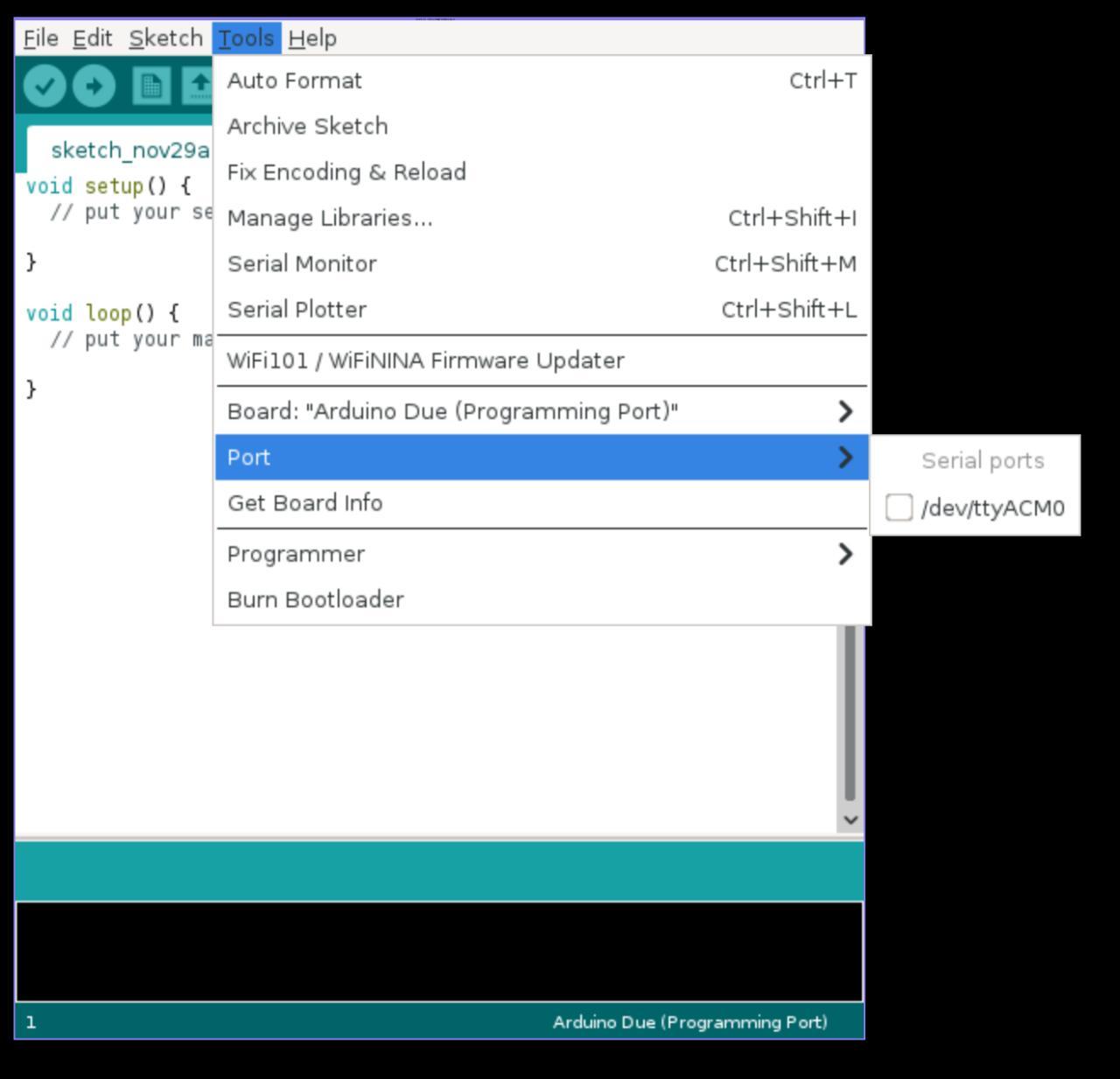This screenshot has height=1079, width=1120.
Task: Expand the Programmer submenu arrow
Action: point(844,554)
